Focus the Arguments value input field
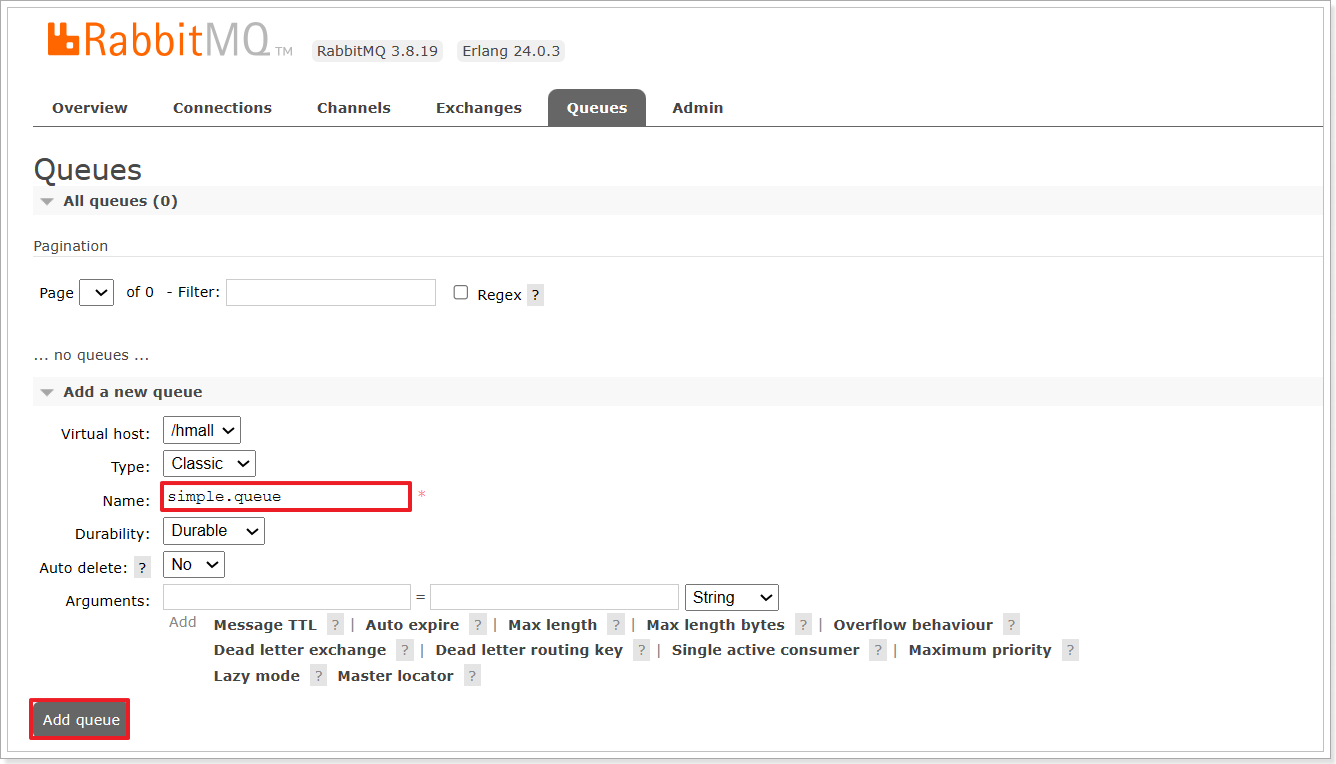Viewport: 1336px width, 764px height. [554, 597]
